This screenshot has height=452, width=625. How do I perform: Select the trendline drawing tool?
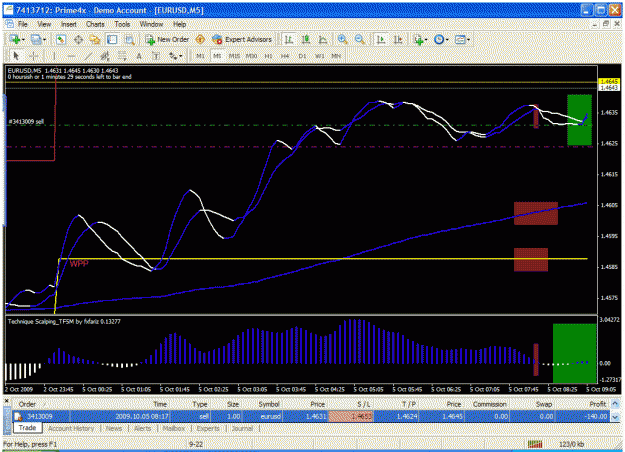pyautogui.click(x=88, y=56)
